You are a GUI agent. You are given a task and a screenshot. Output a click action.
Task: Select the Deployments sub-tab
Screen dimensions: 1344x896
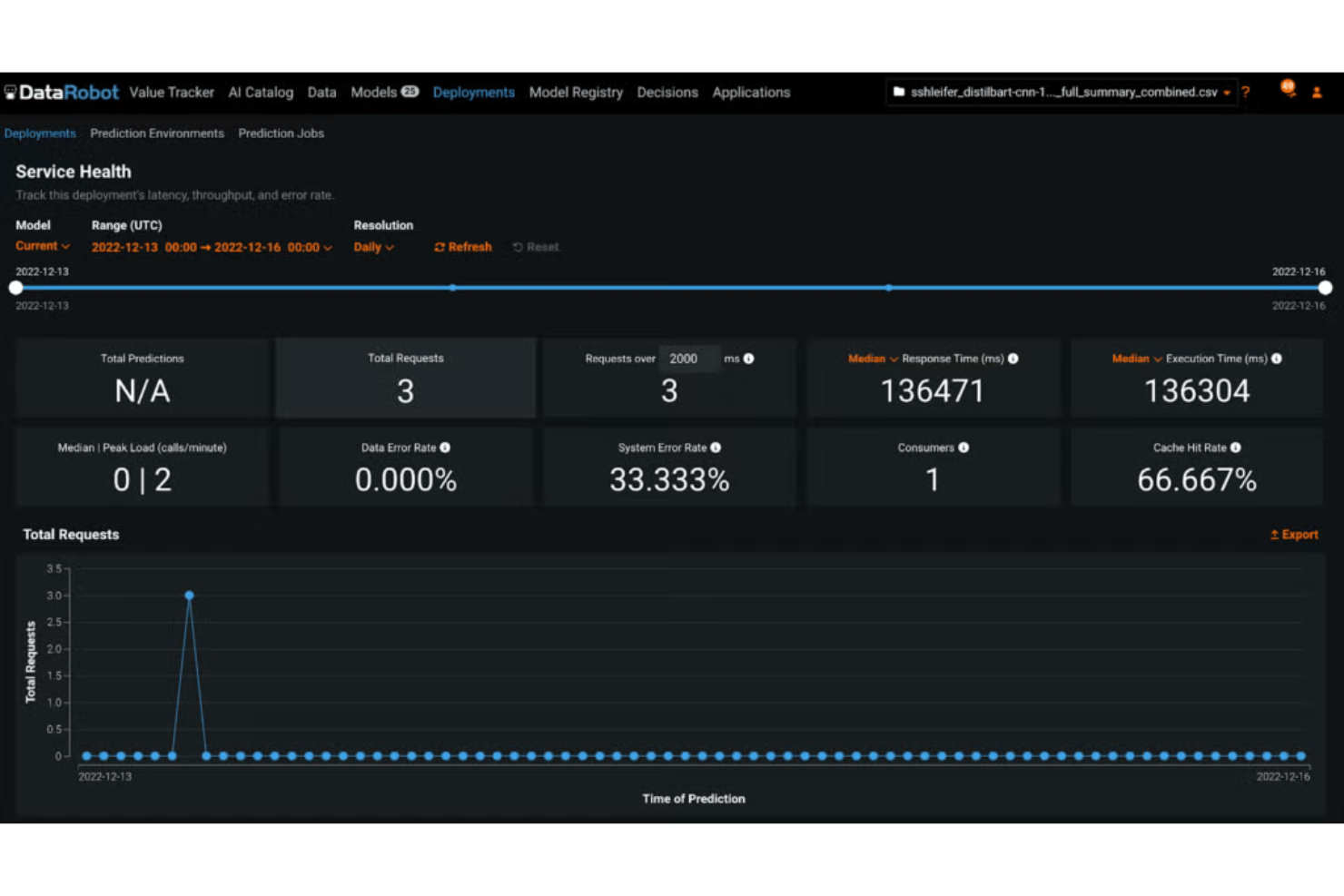coord(40,133)
